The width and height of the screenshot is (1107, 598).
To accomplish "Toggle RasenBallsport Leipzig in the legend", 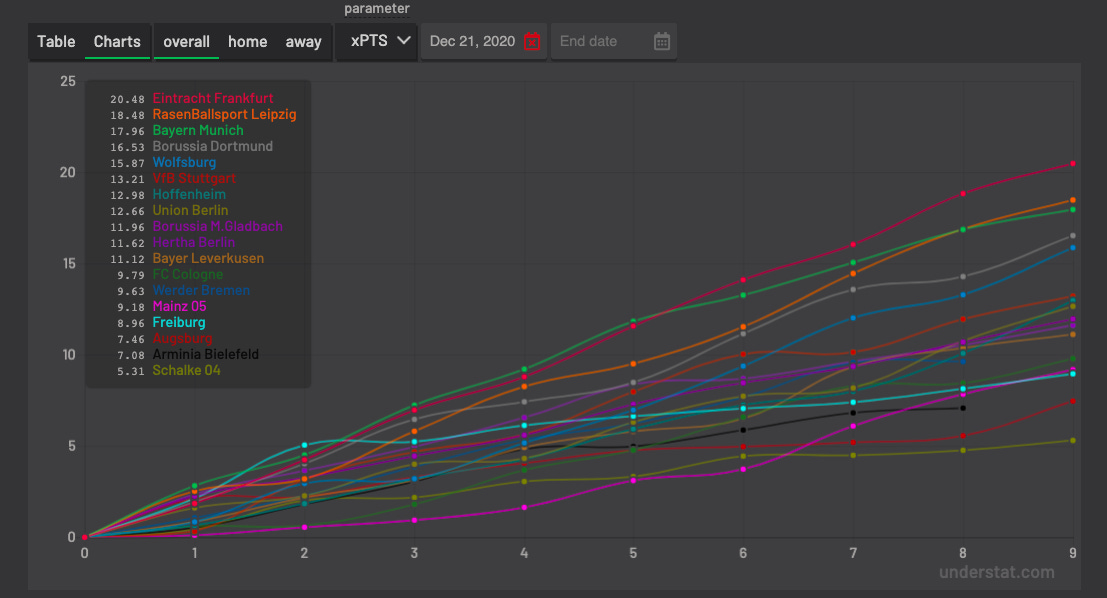I will 225,114.
